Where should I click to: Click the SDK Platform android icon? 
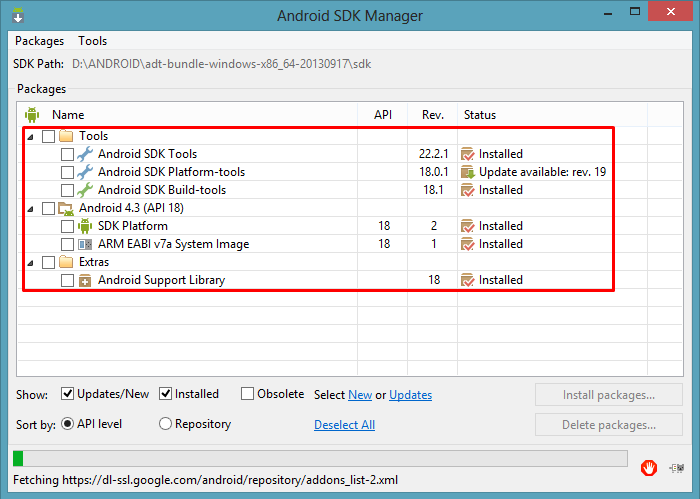click(85, 226)
